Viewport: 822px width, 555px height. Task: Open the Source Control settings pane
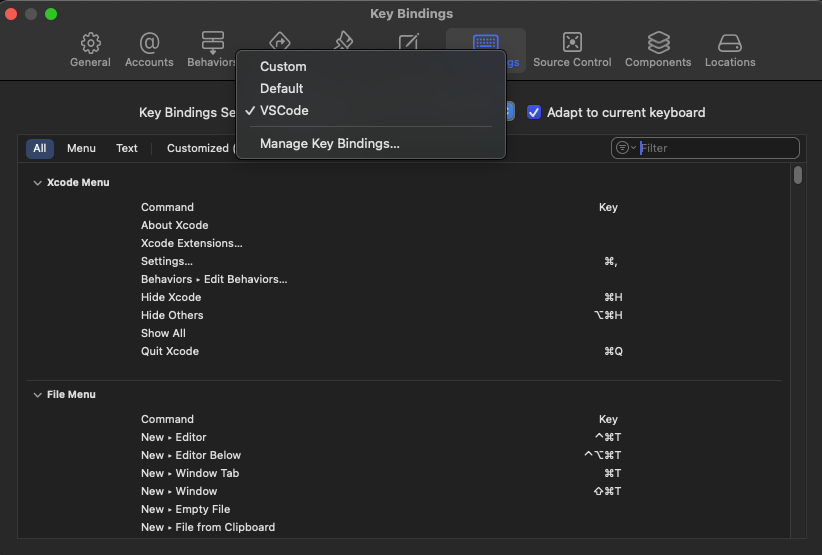[x=572, y=50]
